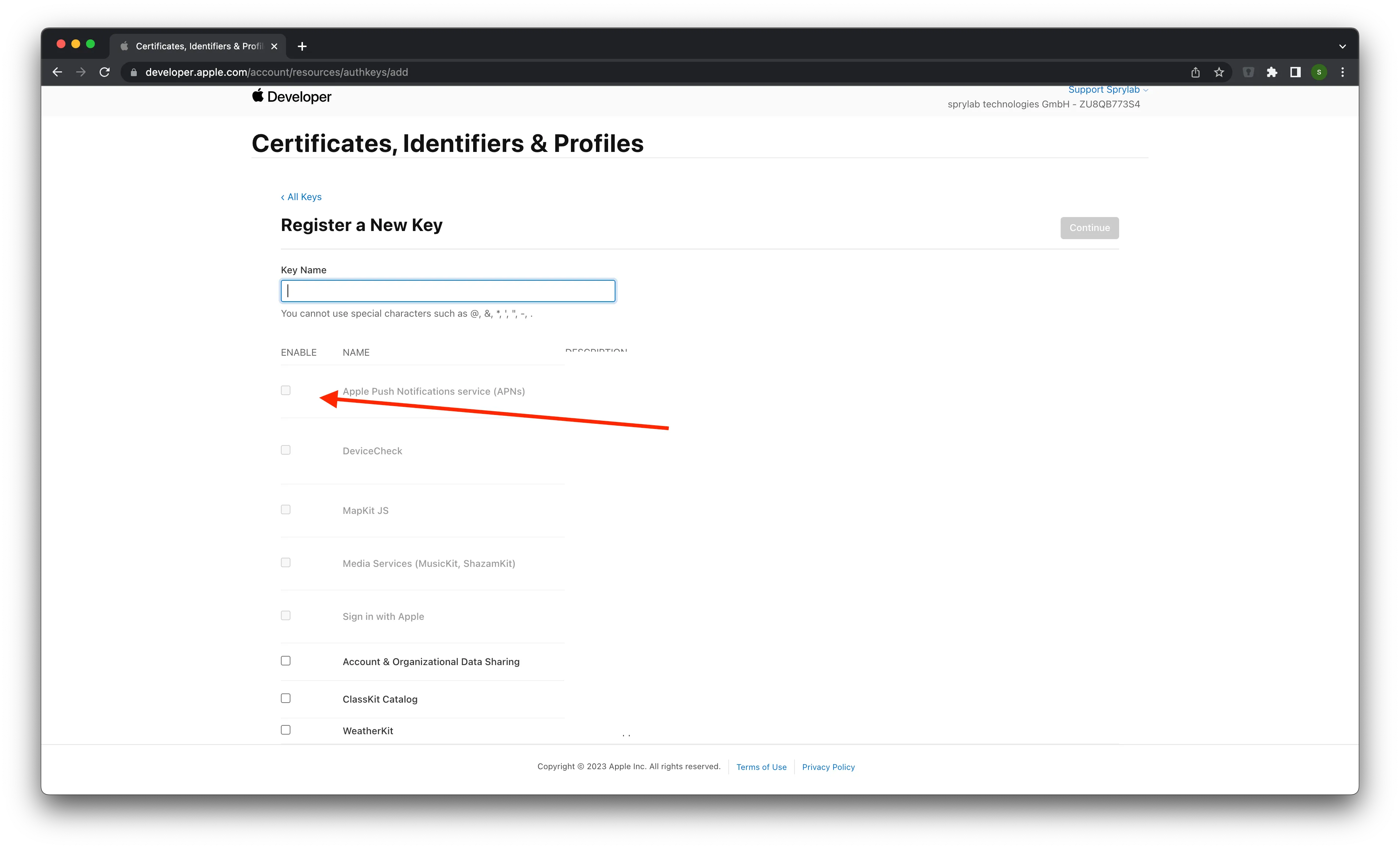Enable the ClassKit Catalog checkbox

point(286,698)
